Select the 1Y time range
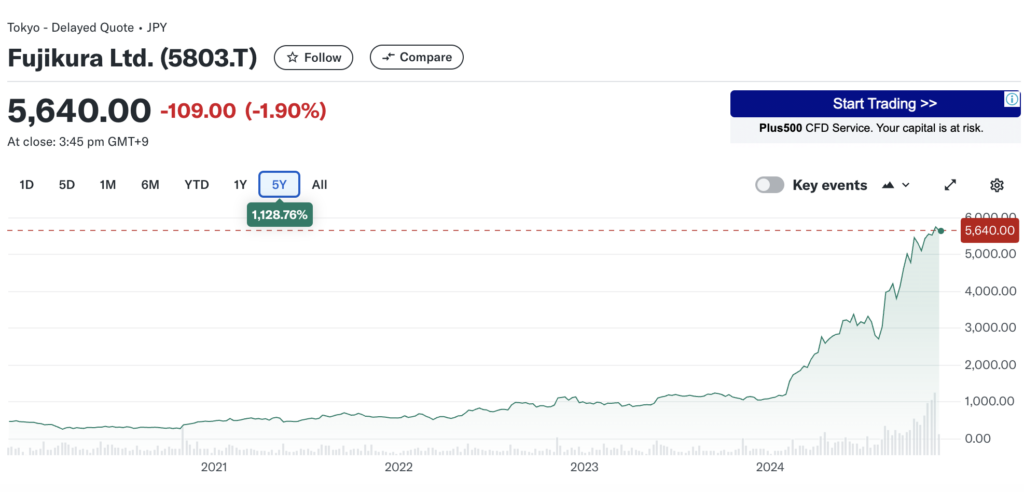The height and width of the screenshot is (492, 1024). coord(240,185)
